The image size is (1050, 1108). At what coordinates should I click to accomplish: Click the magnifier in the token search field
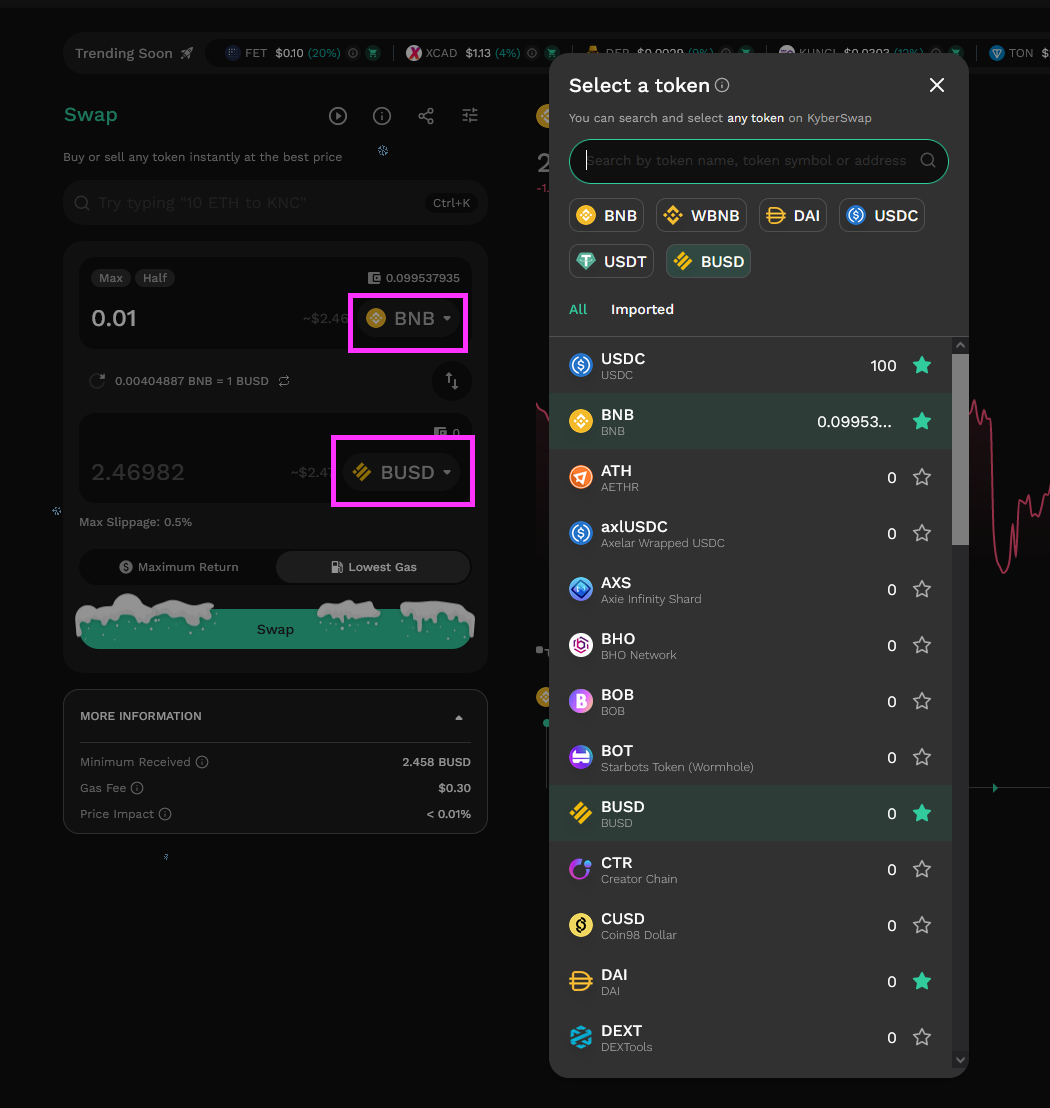(928, 160)
